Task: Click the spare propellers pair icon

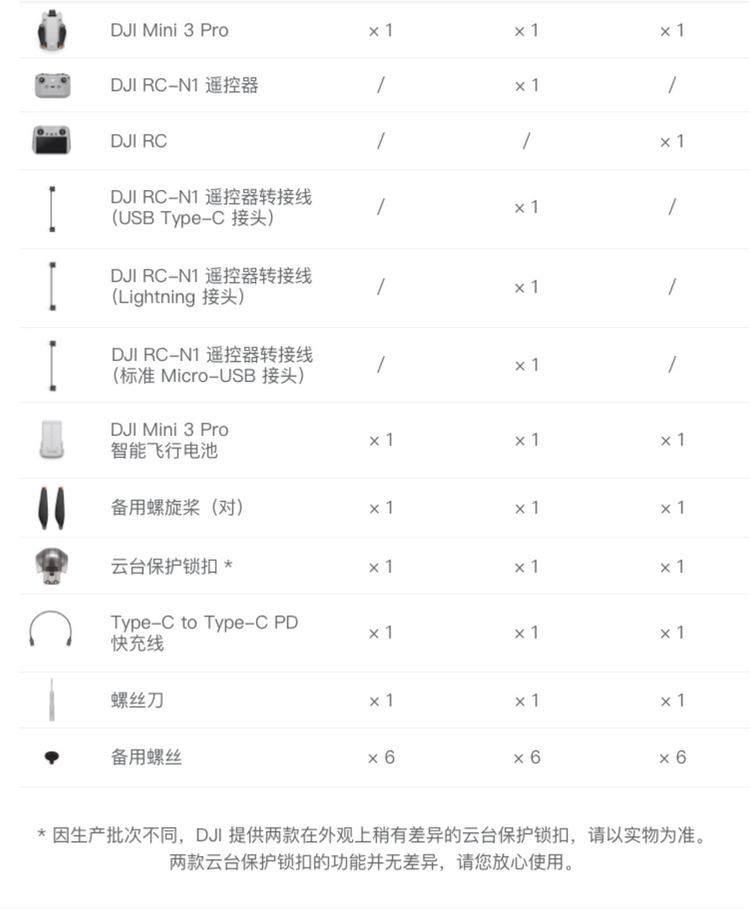Action: click(52, 508)
